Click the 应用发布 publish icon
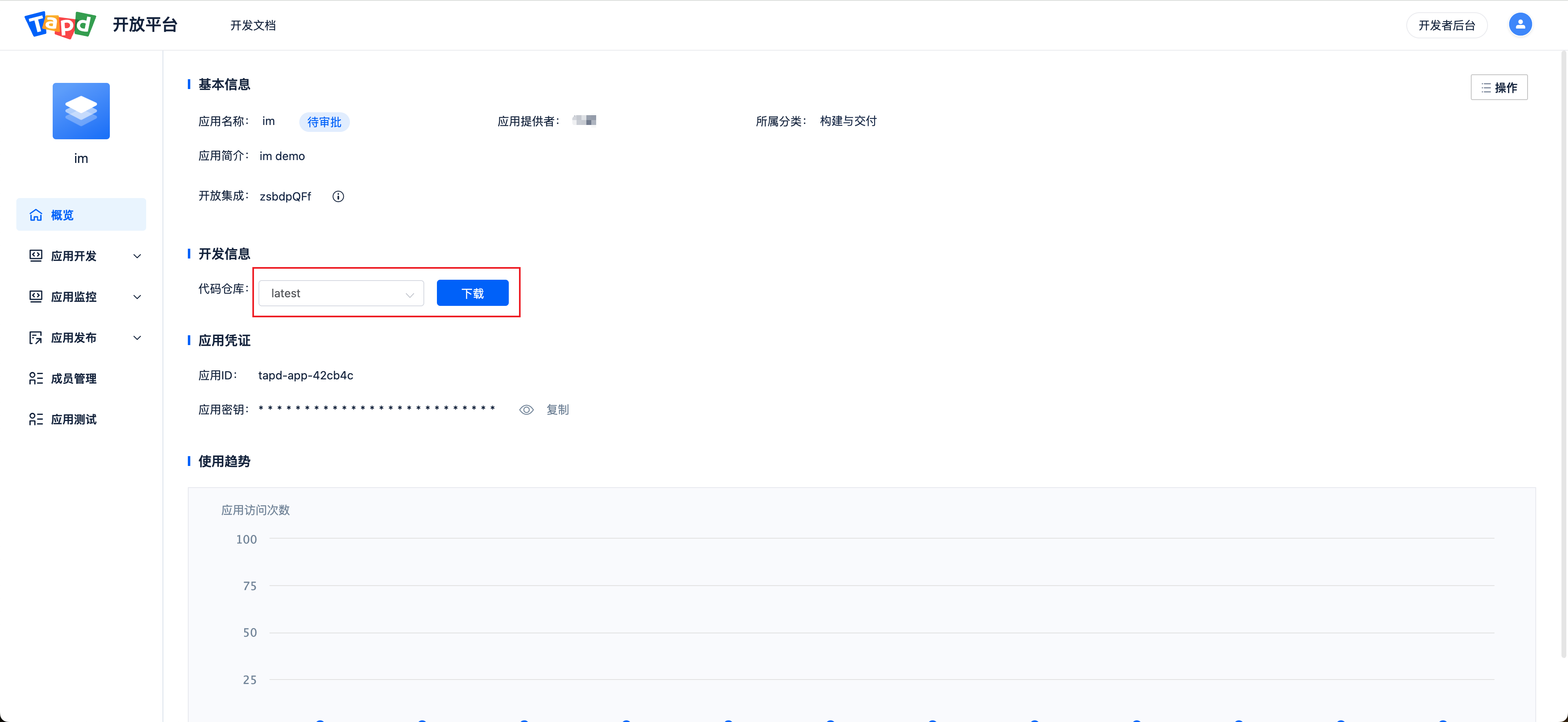The image size is (1568, 722). (x=36, y=337)
